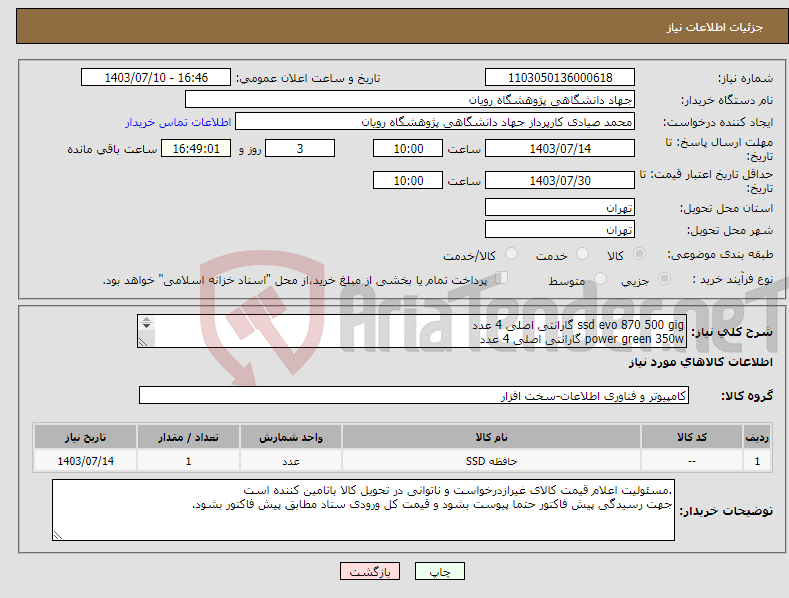This screenshot has height=598, width=789.
Task: Select the جزیی purchase type radio
Action: click(664, 279)
